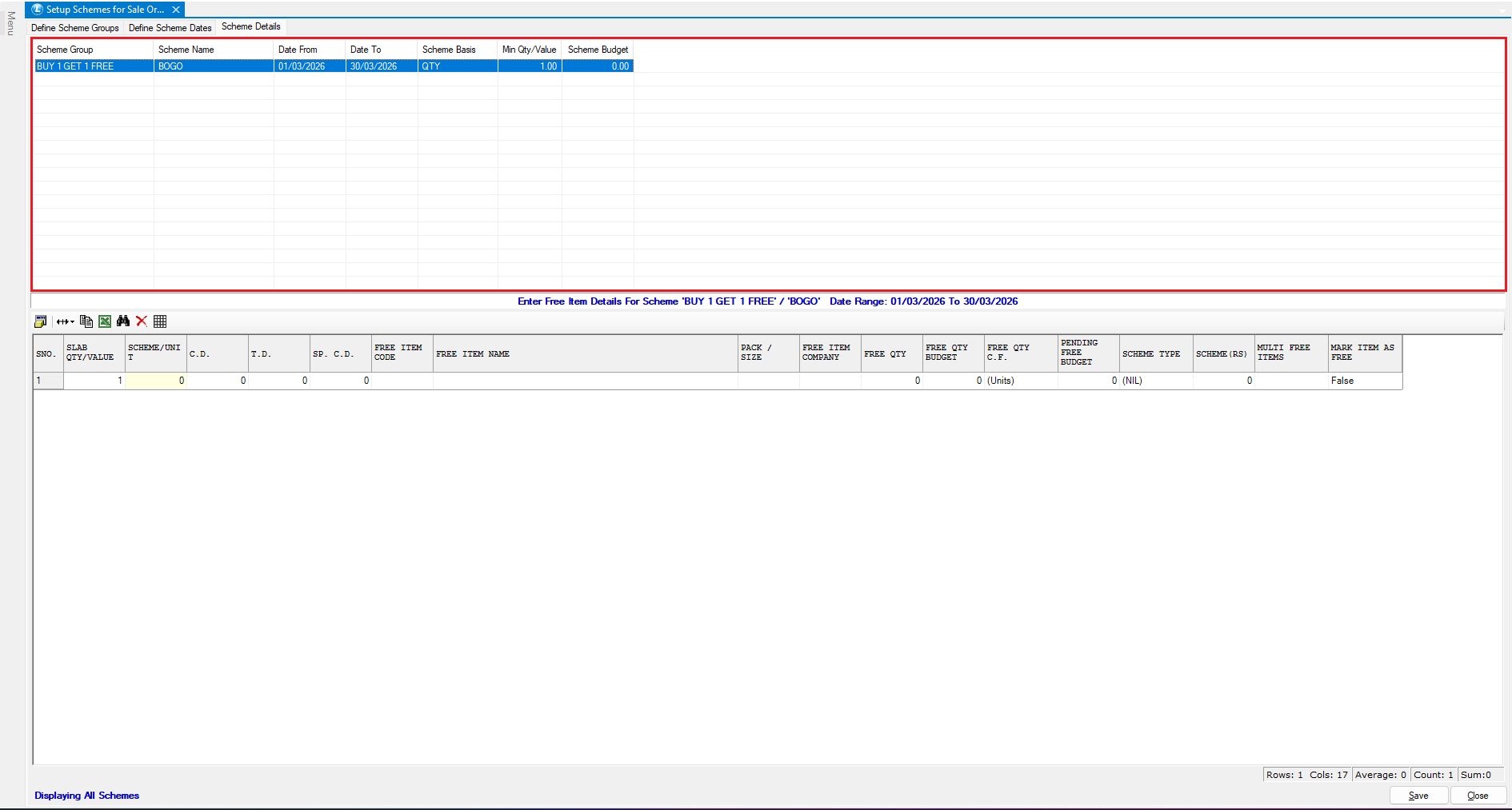The height and width of the screenshot is (810, 1512).
Task: Click the red X delete icon
Action: [x=142, y=321]
